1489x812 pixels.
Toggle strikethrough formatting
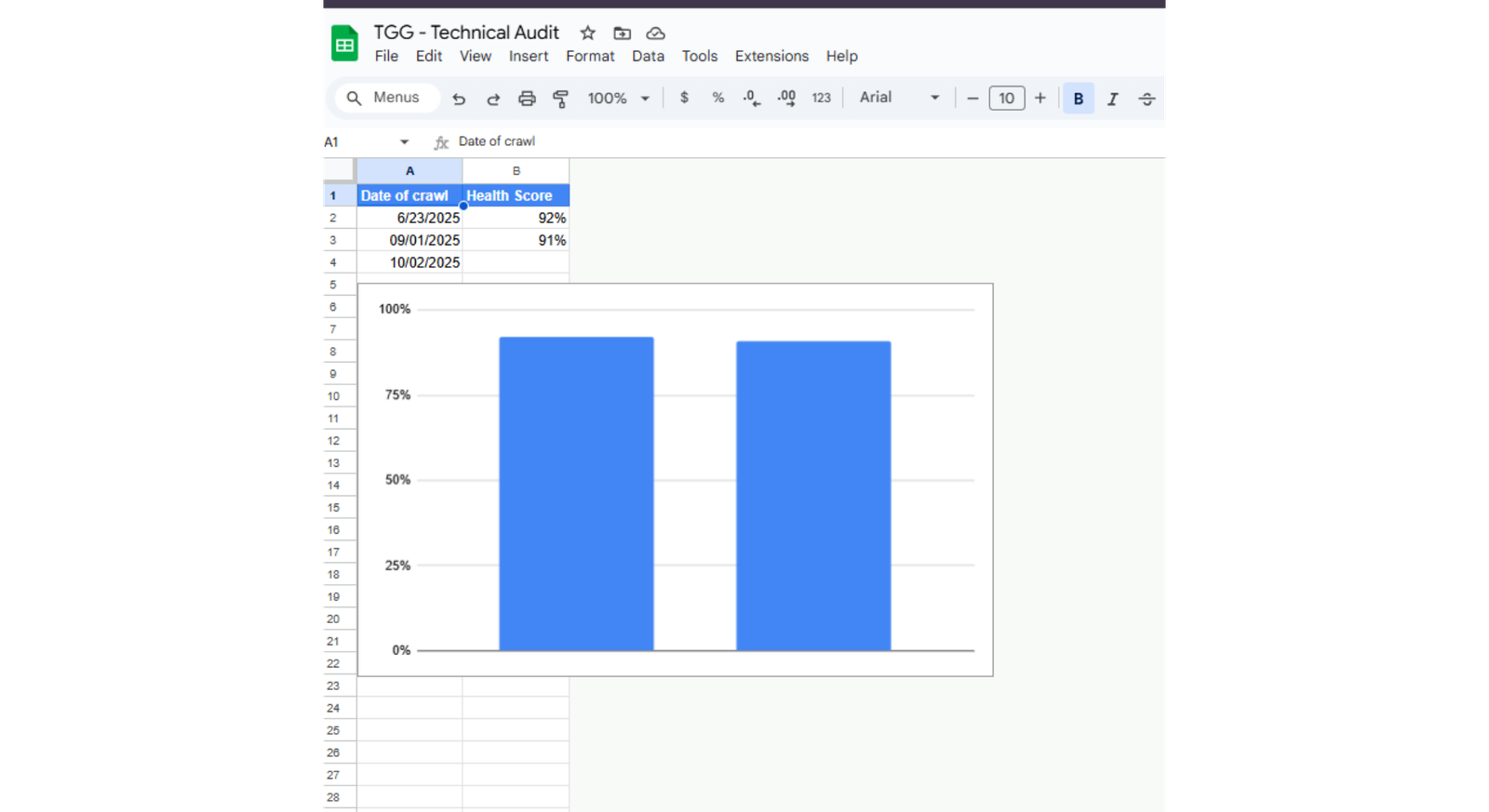tap(1147, 99)
